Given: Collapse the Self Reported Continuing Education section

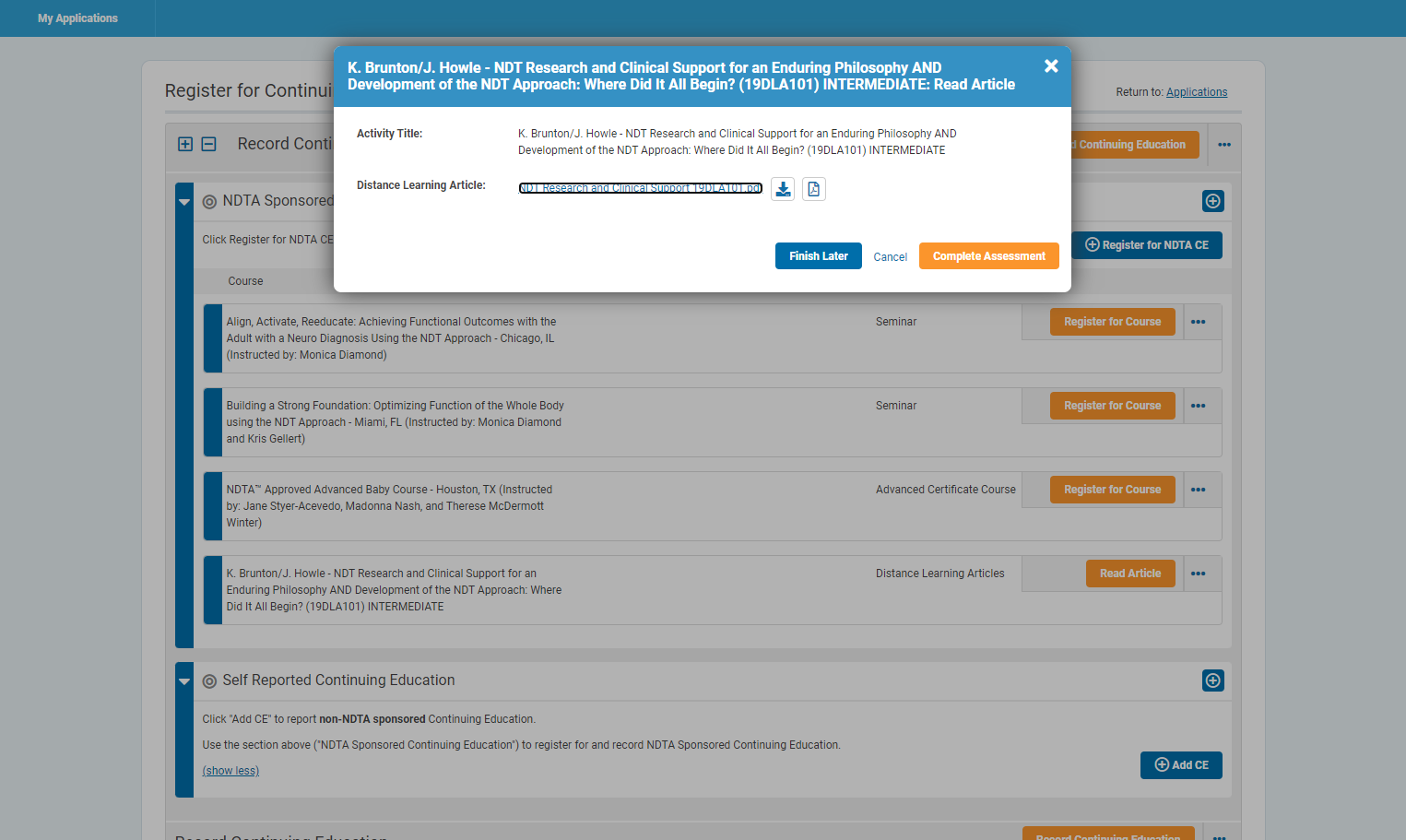Looking at the screenshot, I should click(184, 681).
